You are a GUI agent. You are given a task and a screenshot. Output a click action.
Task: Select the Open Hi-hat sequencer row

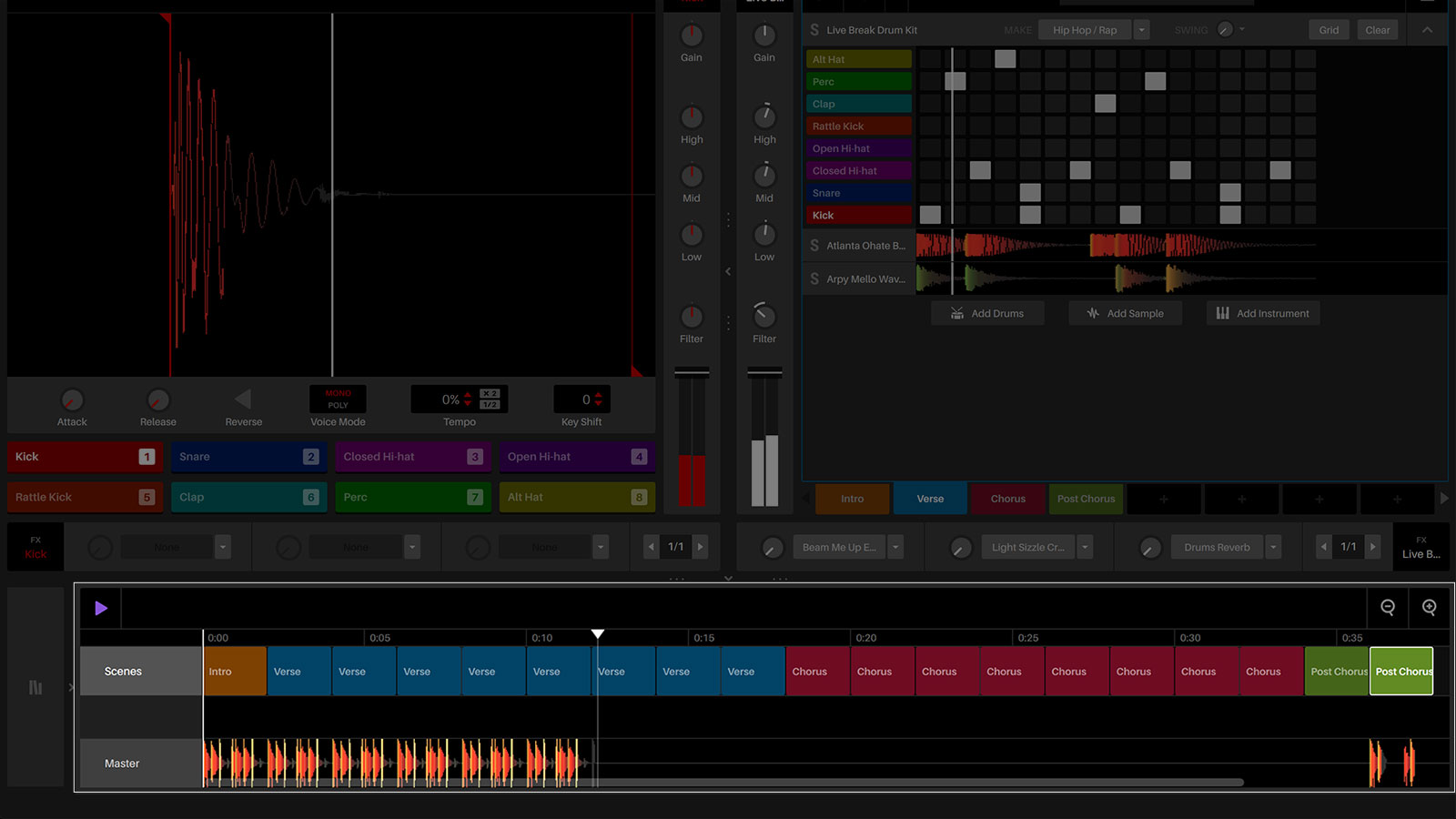pyautogui.click(x=858, y=148)
